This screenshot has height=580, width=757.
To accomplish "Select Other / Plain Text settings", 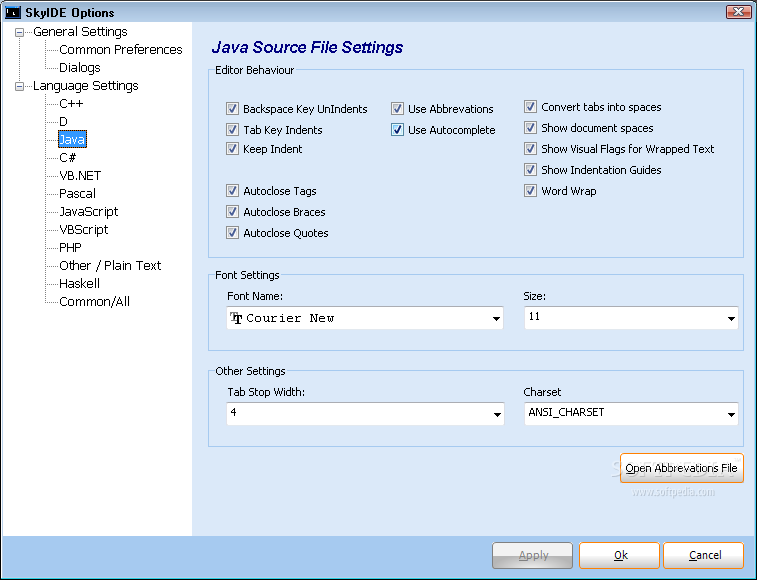I will (x=110, y=266).
